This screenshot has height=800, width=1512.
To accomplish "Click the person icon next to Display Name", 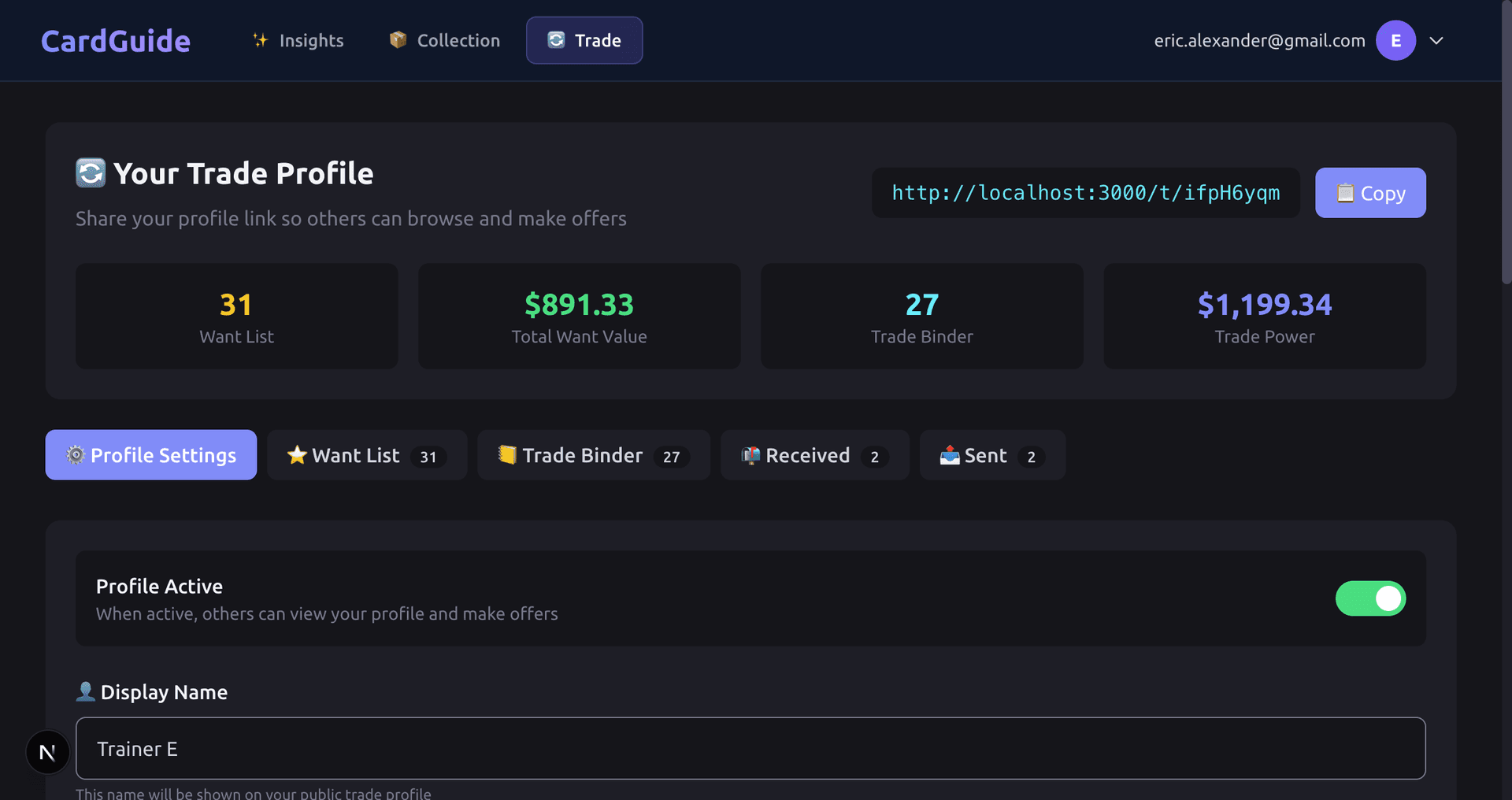I will click(x=86, y=692).
